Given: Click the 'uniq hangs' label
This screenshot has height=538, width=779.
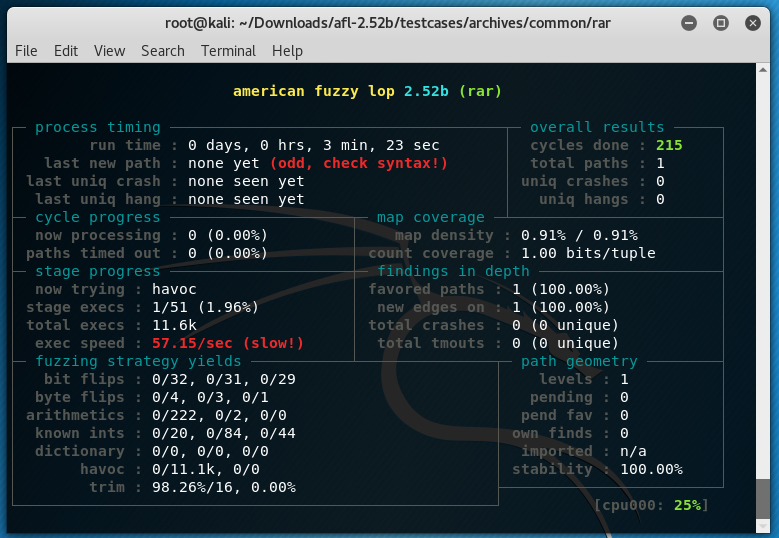Looking at the screenshot, I should pos(584,199).
